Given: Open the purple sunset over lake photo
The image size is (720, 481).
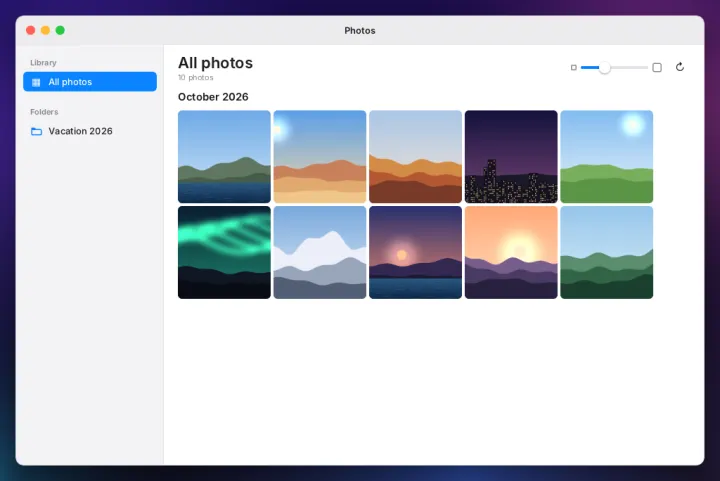Looking at the screenshot, I should tap(416, 252).
